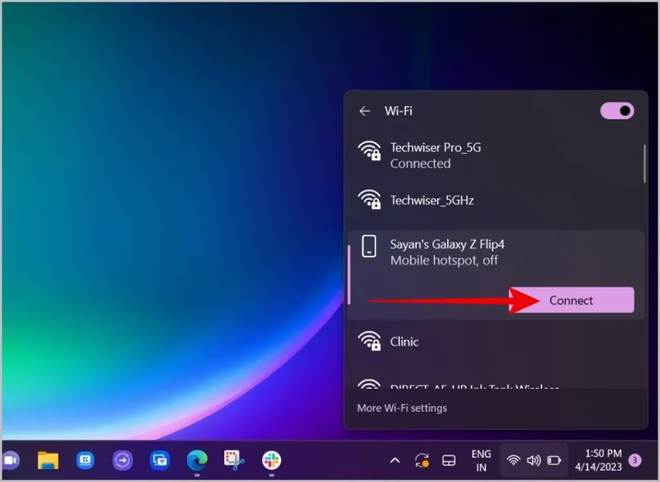
Task: Click the touchpad tray icon
Action: click(x=449, y=461)
